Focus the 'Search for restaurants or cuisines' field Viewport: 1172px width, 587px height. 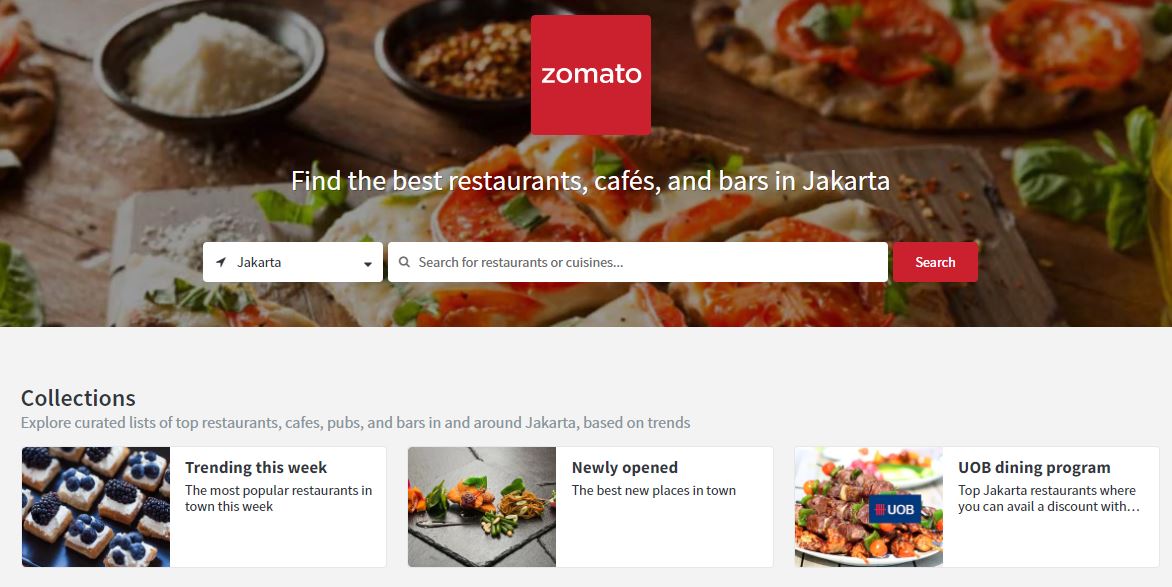click(638, 262)
